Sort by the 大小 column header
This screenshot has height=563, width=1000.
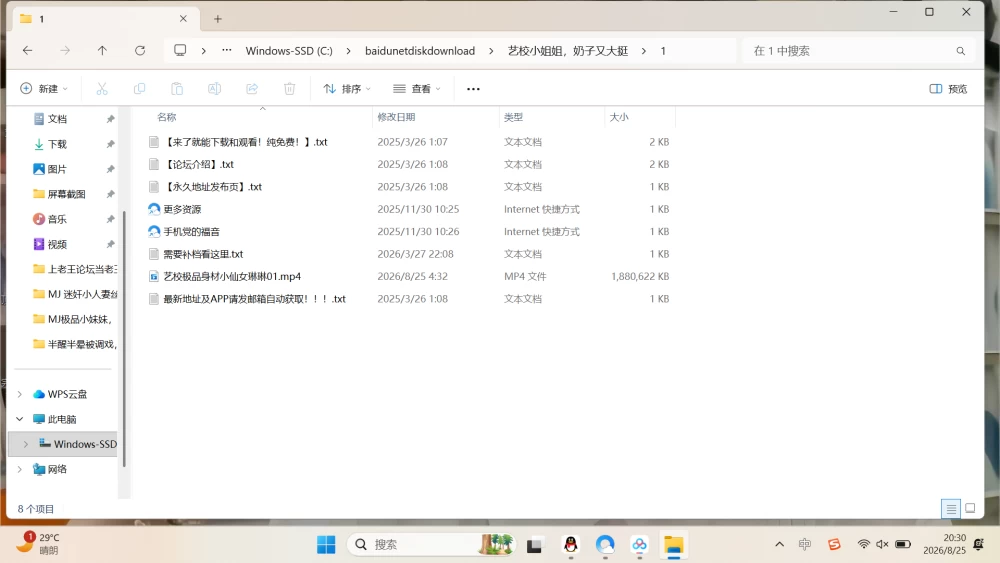(x=619, y=117)
